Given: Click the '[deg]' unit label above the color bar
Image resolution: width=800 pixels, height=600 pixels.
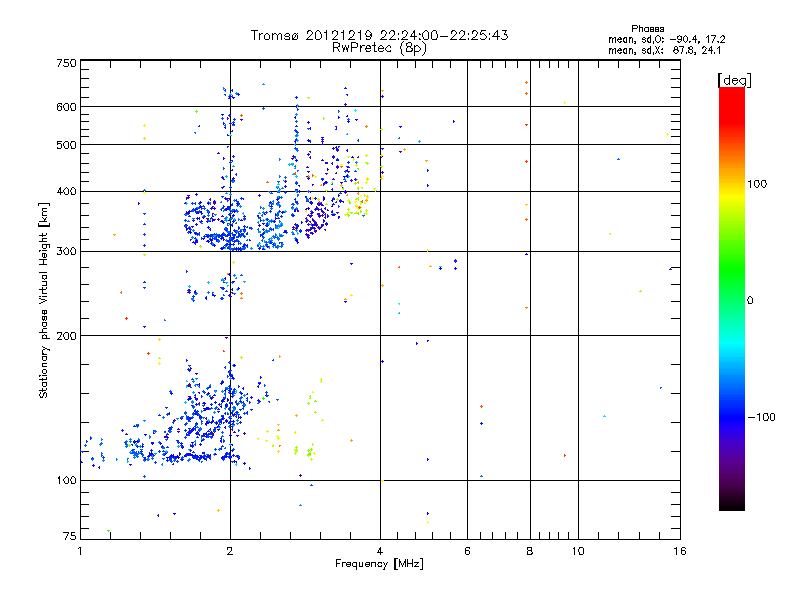Looking at the screenshot, I should [734, 80].
